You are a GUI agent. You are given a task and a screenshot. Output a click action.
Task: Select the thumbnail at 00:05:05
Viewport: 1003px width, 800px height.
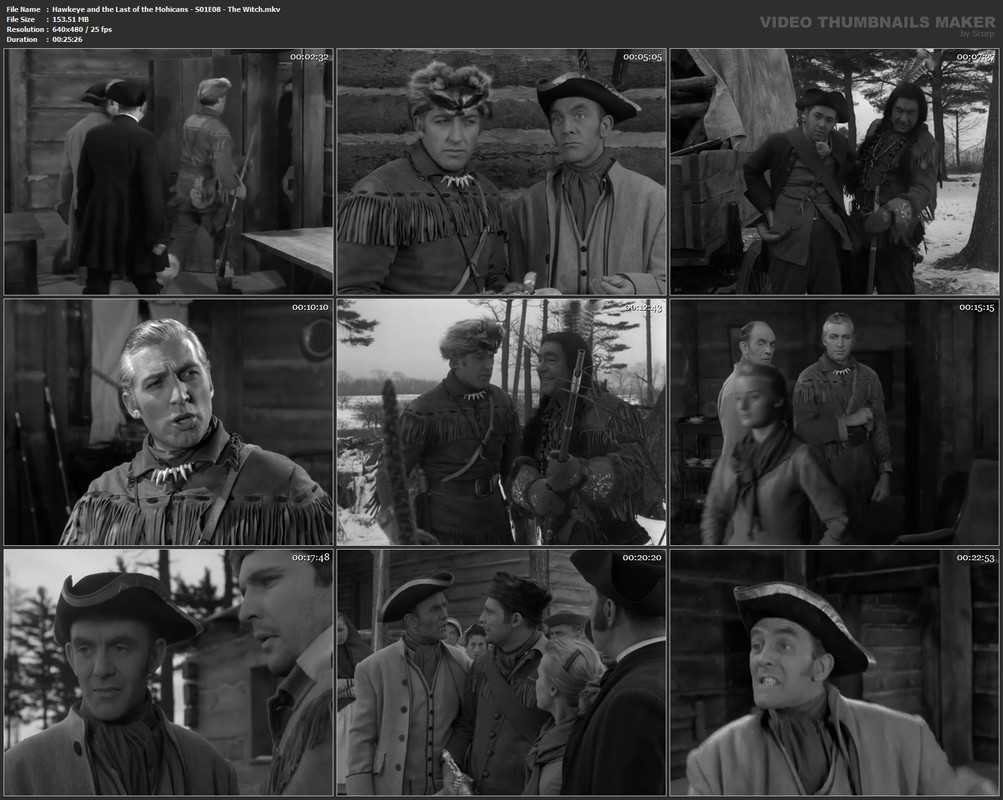(x=502, y=171)
